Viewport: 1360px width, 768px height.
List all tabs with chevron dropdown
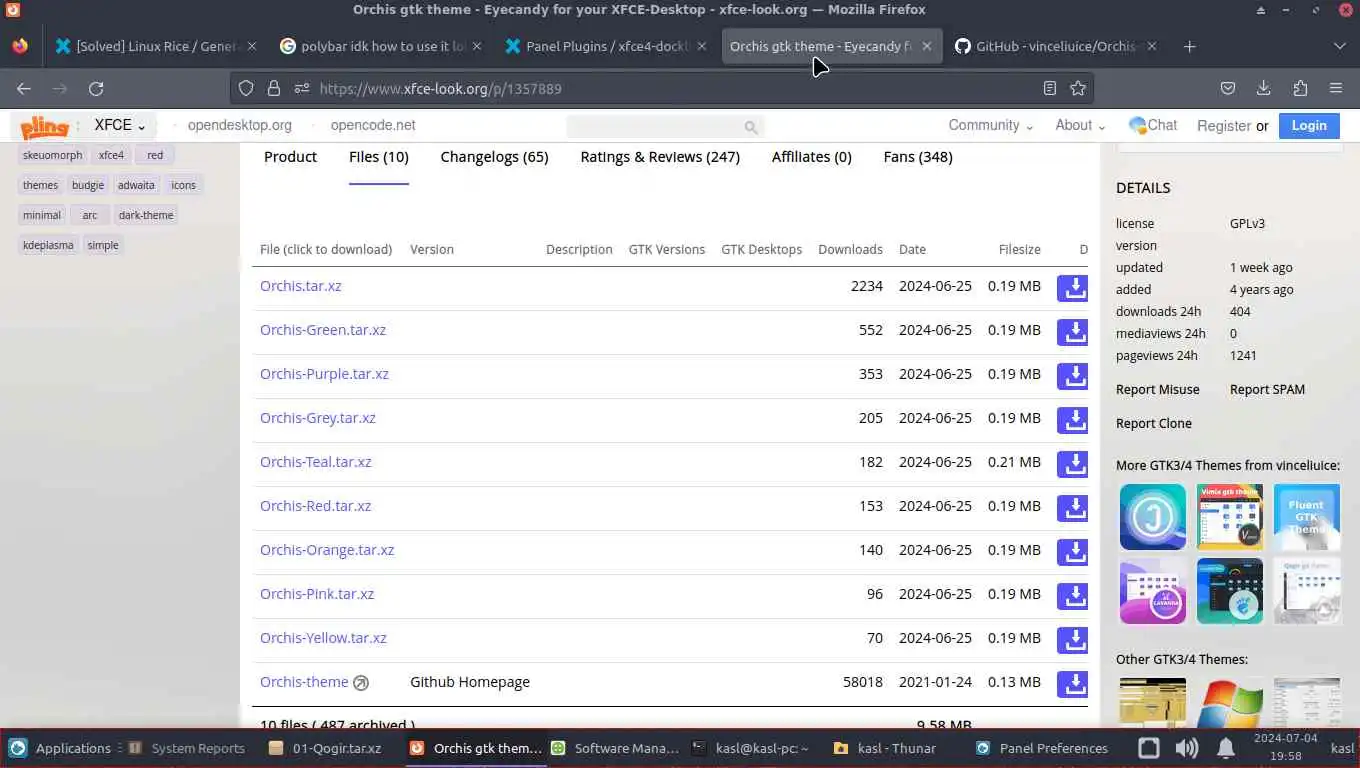tap(1339, 46)
